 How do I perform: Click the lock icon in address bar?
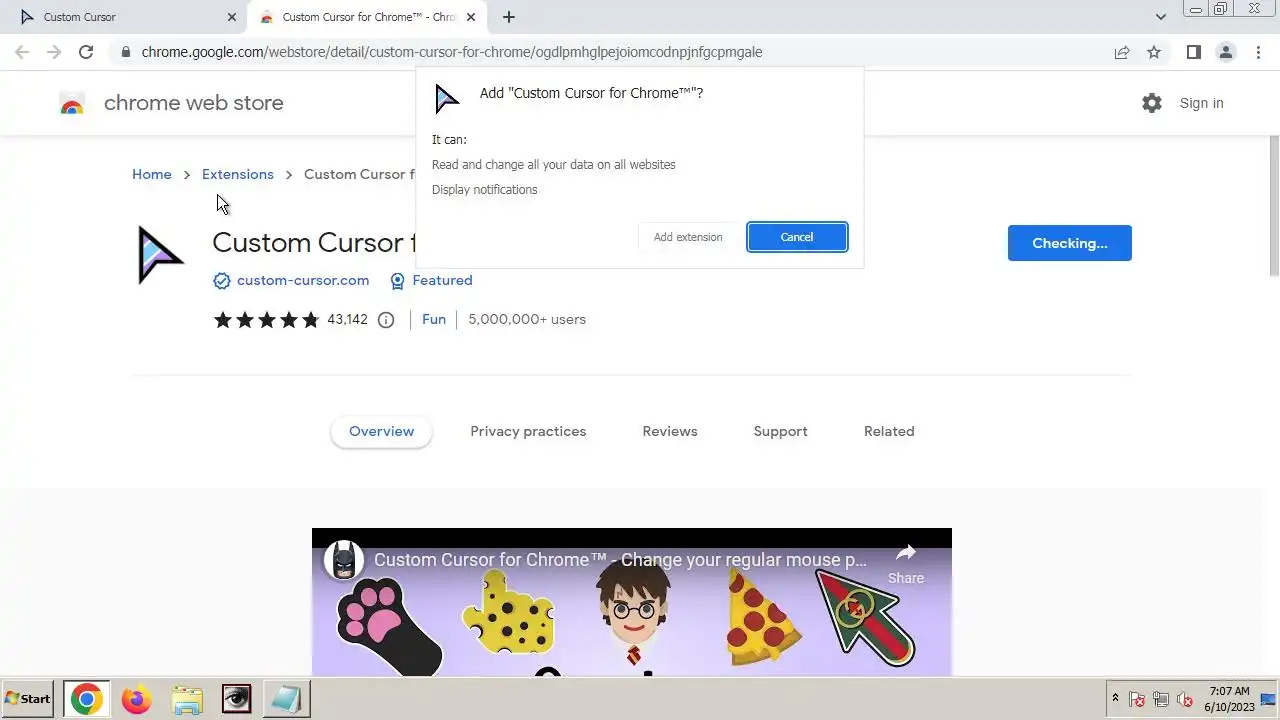click(125, 52)
